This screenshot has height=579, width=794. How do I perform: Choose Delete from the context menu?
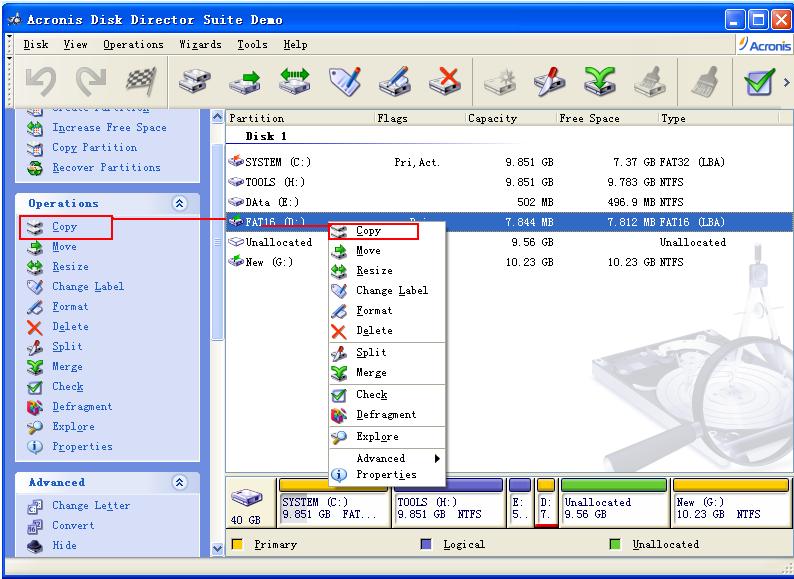point(387,330)
